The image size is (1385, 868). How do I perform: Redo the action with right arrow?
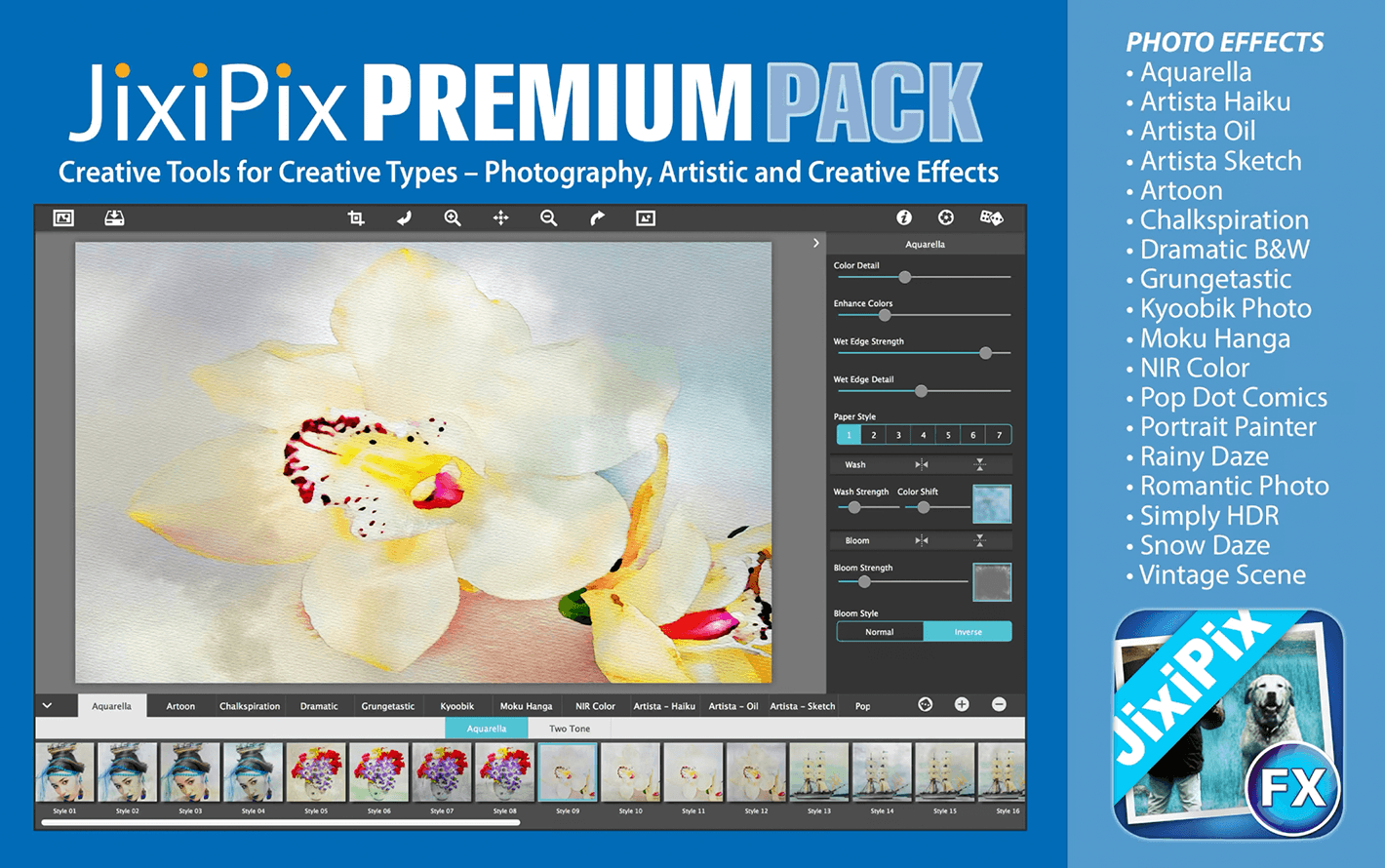(x=597, y=218)
